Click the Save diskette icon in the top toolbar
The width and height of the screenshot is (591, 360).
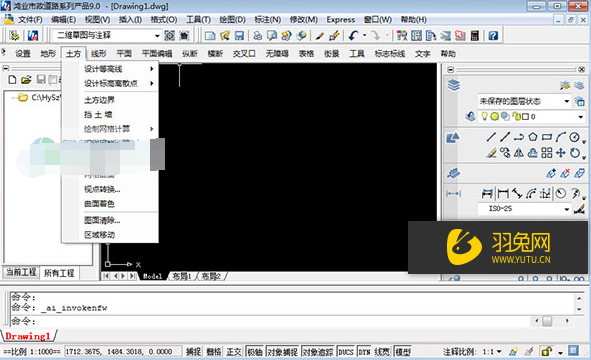click(x=239, y=36)
